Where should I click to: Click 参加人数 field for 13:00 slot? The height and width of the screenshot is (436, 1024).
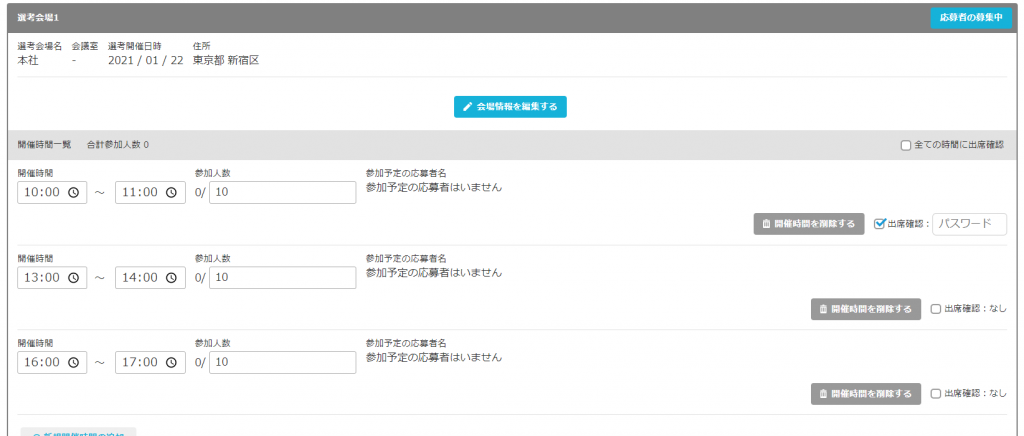(x=283, y=277)
